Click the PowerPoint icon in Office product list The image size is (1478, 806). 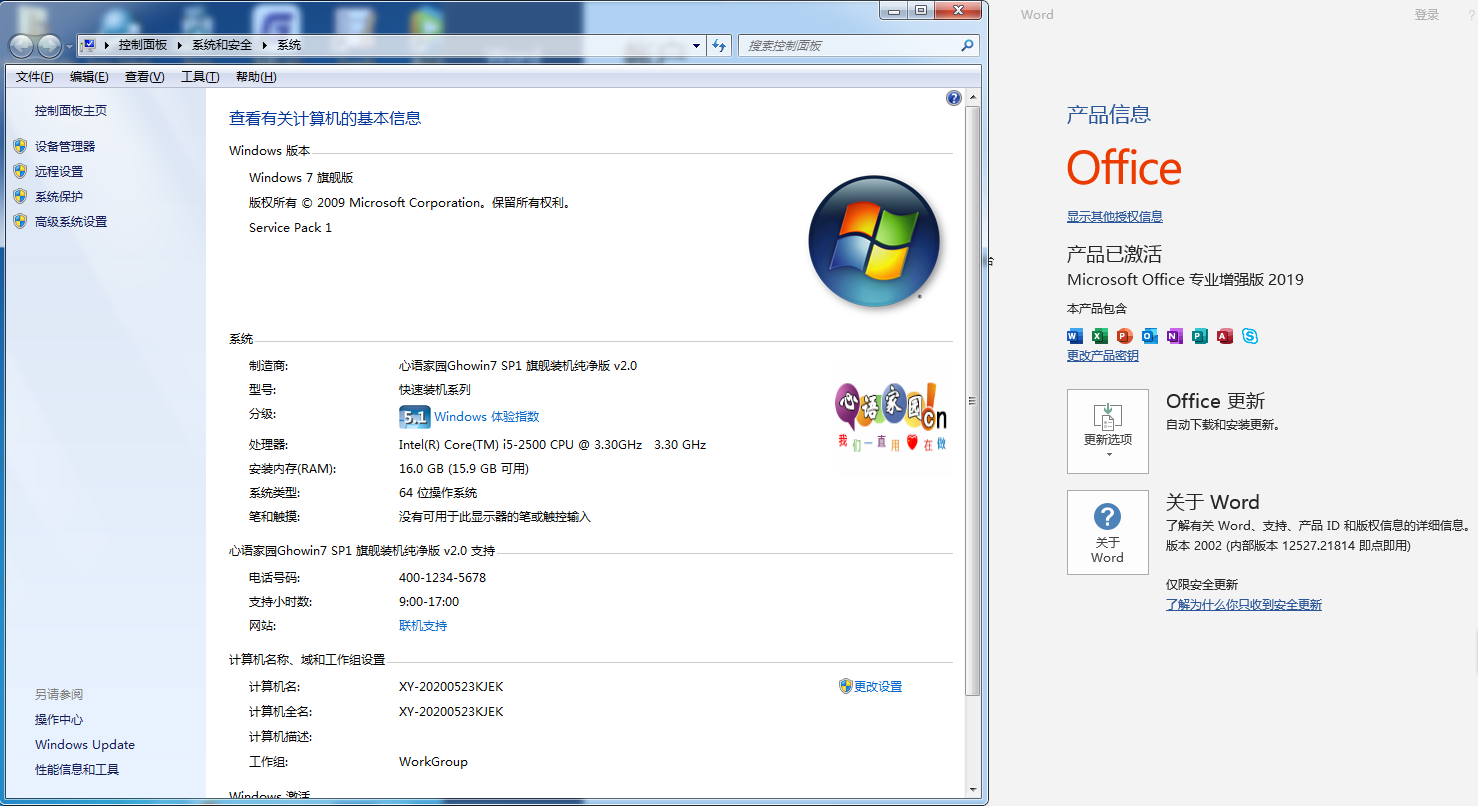1125,336
